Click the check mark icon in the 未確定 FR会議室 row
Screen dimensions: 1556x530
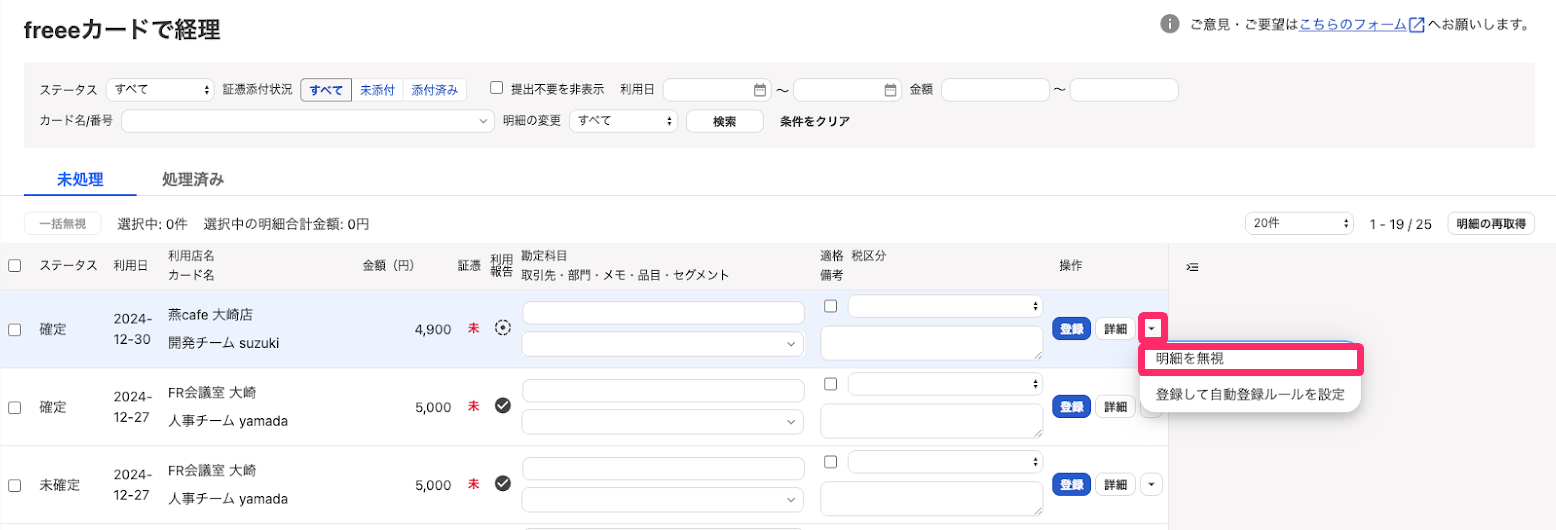click(503, 483)
